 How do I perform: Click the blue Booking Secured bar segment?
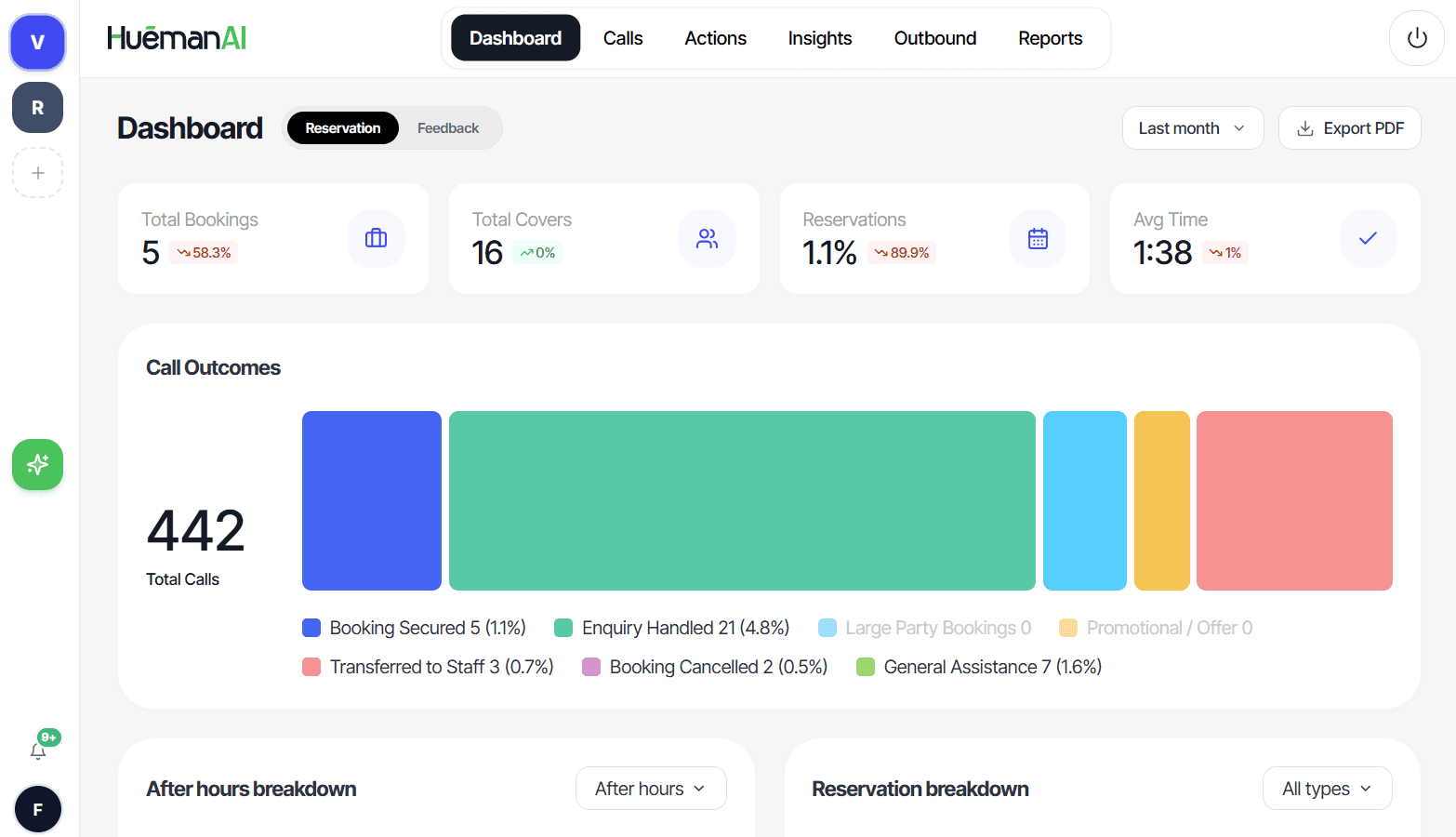(372, 500)
